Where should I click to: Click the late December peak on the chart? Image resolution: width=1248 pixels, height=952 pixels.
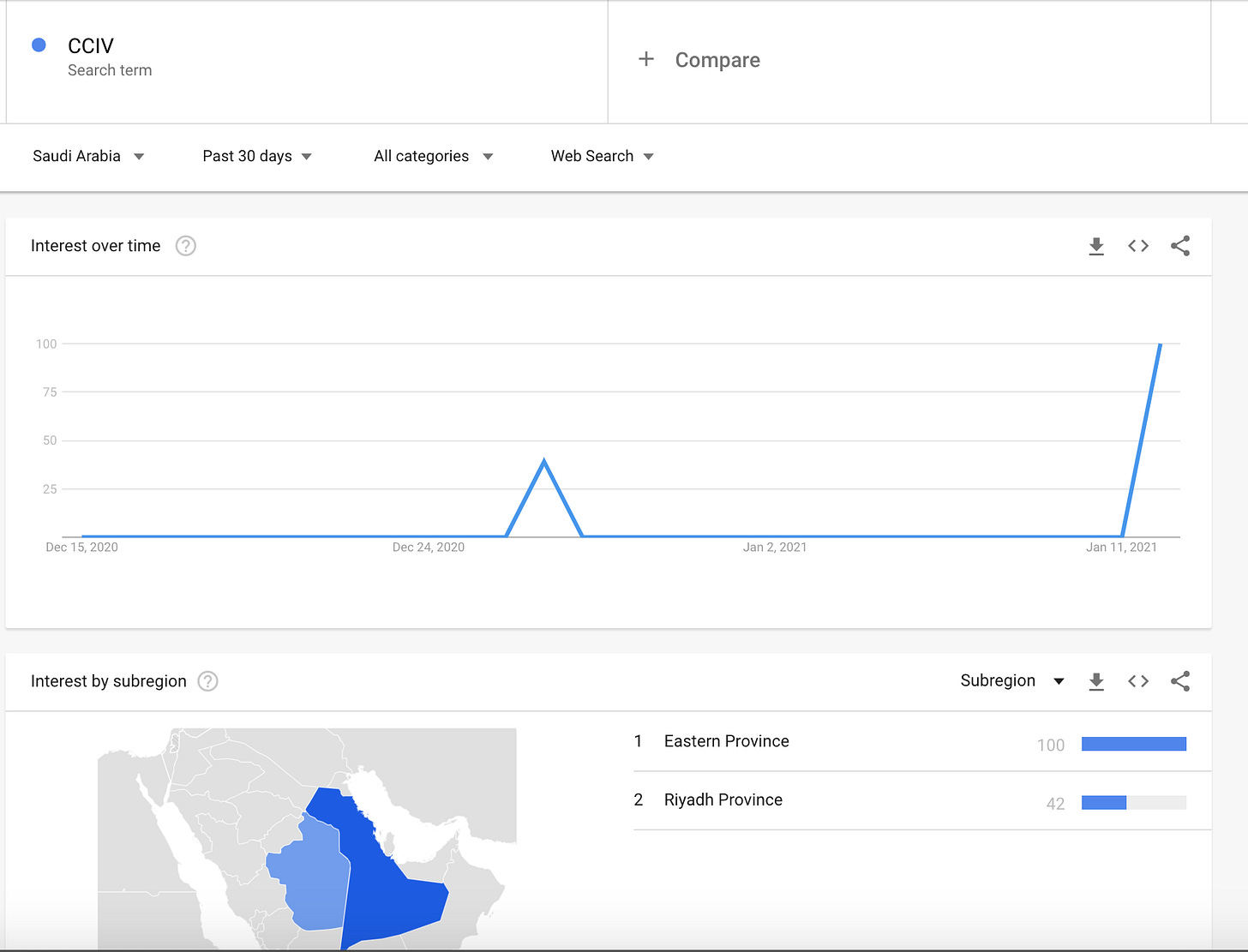click(544, 462)
